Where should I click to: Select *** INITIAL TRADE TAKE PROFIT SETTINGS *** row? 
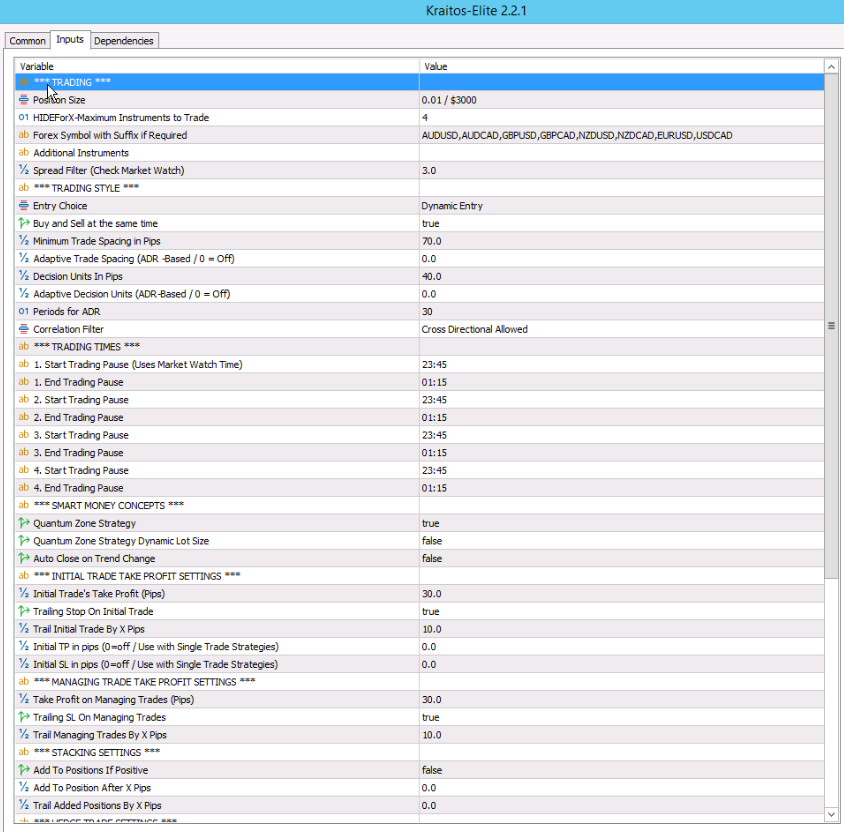click(x=419, y=576)
